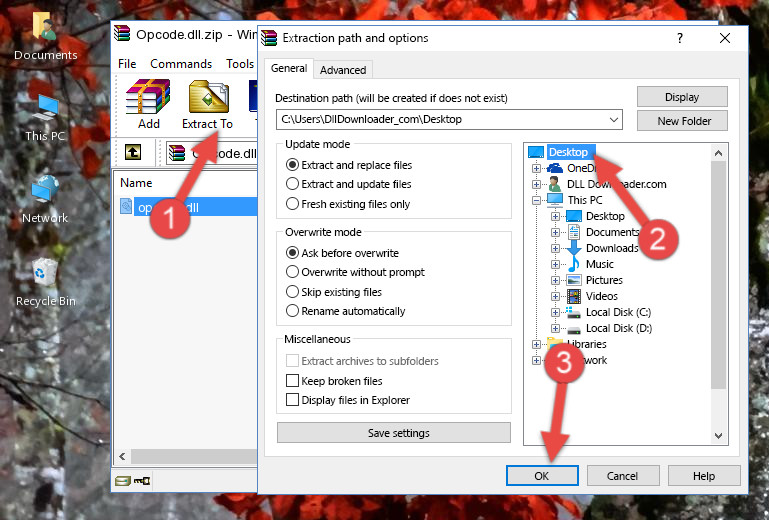Click the Cancel button

click(622, 476)
